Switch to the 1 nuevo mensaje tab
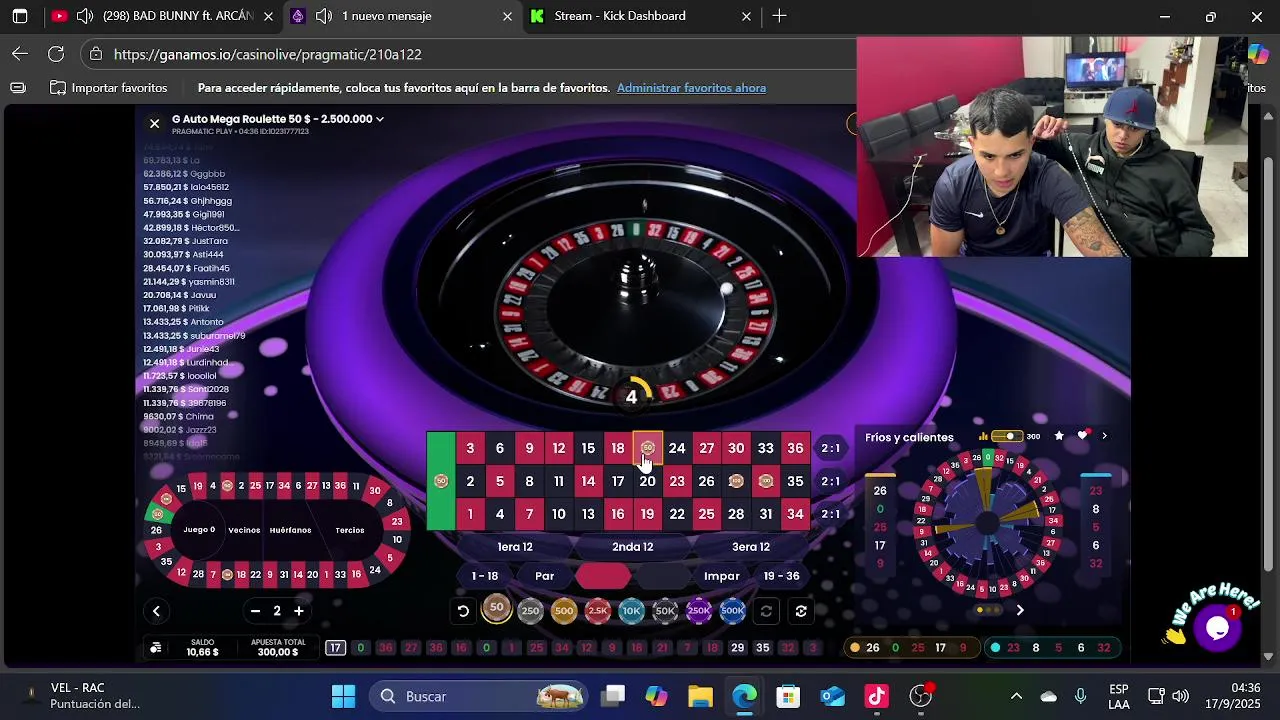Image resolution: width=1280 pixels, height=720 pixels. point(400,16)
